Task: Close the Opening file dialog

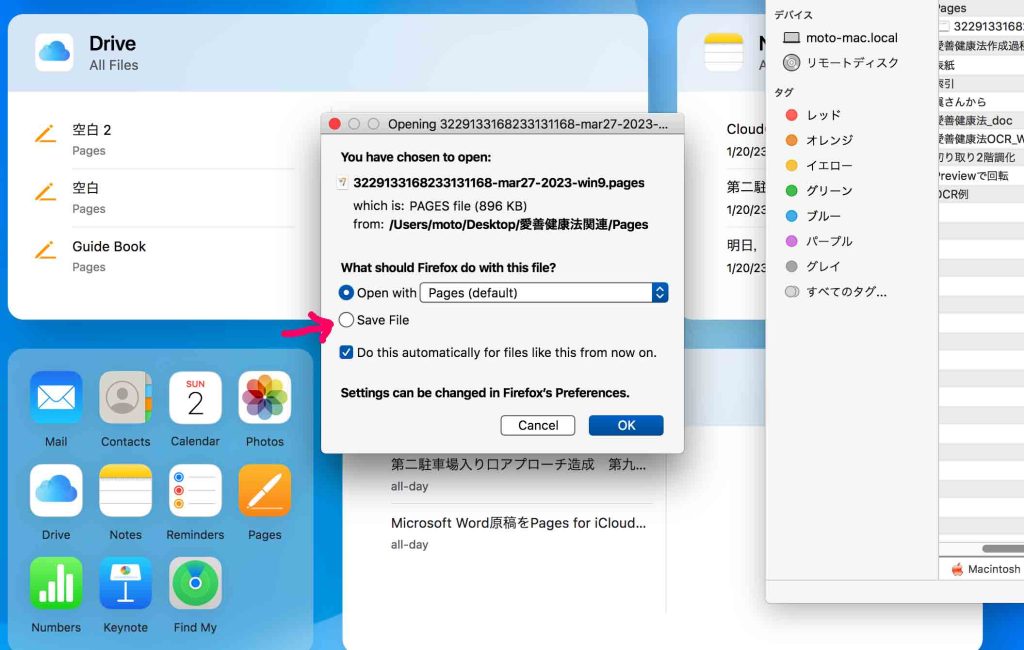Action: 334,124
